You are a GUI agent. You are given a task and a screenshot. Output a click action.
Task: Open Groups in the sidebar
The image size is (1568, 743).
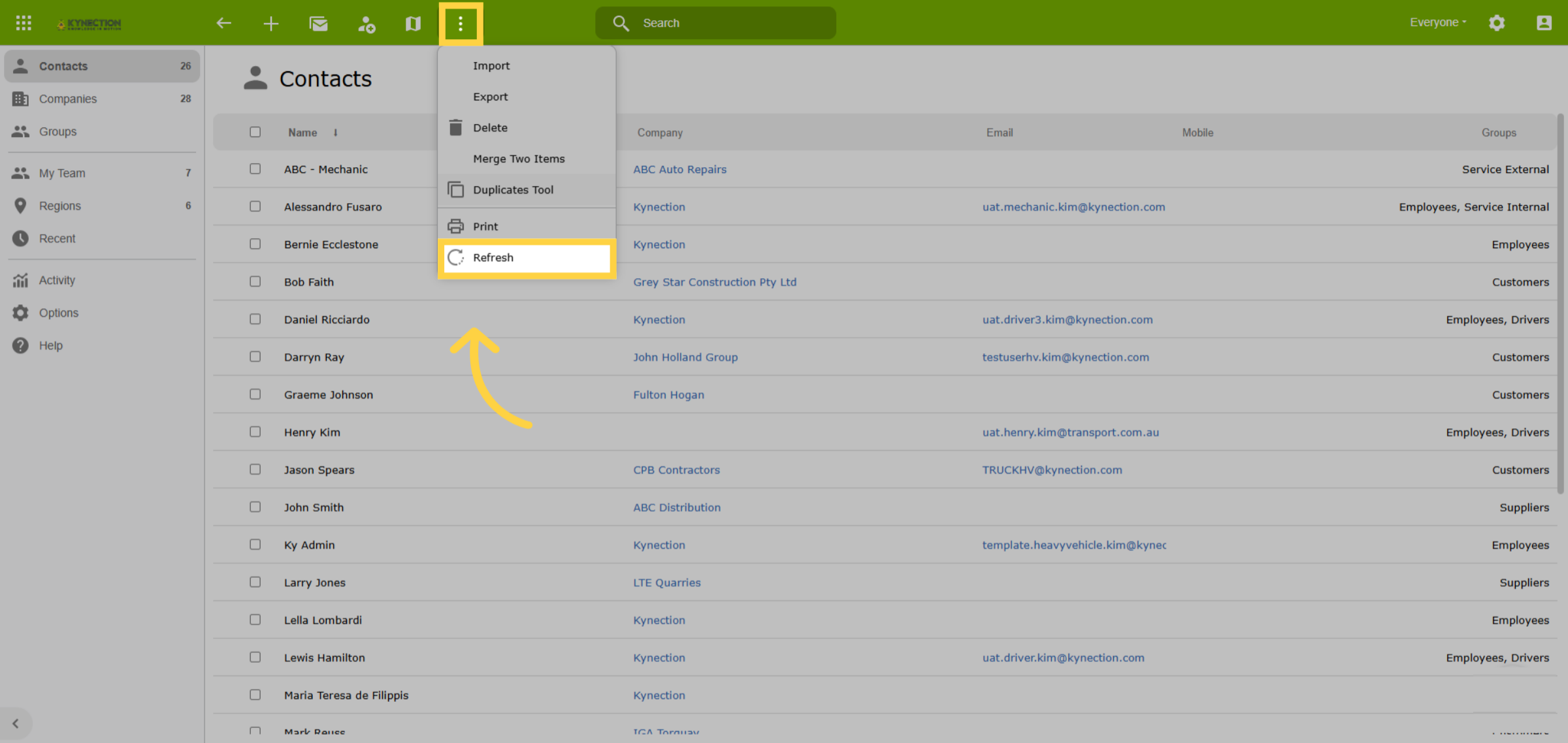[102, 131]
